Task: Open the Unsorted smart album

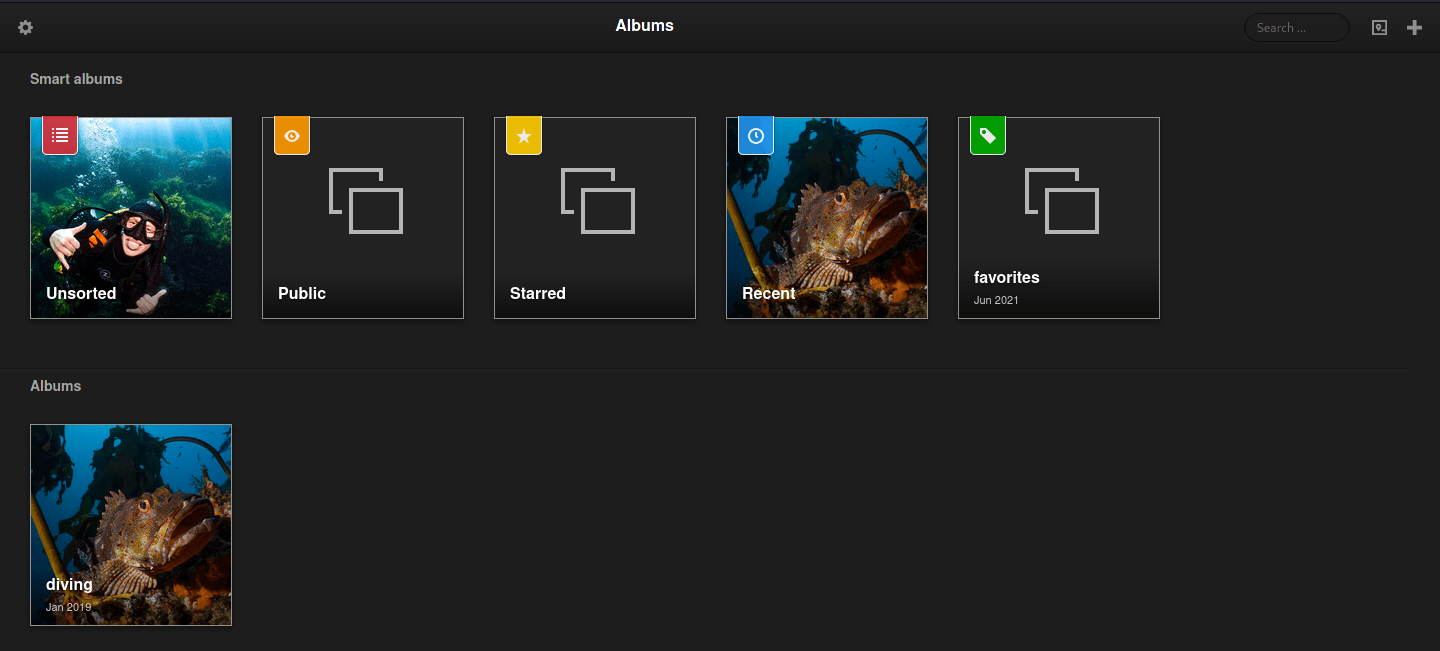Action: pyautogui.click(x=131, y=218)
